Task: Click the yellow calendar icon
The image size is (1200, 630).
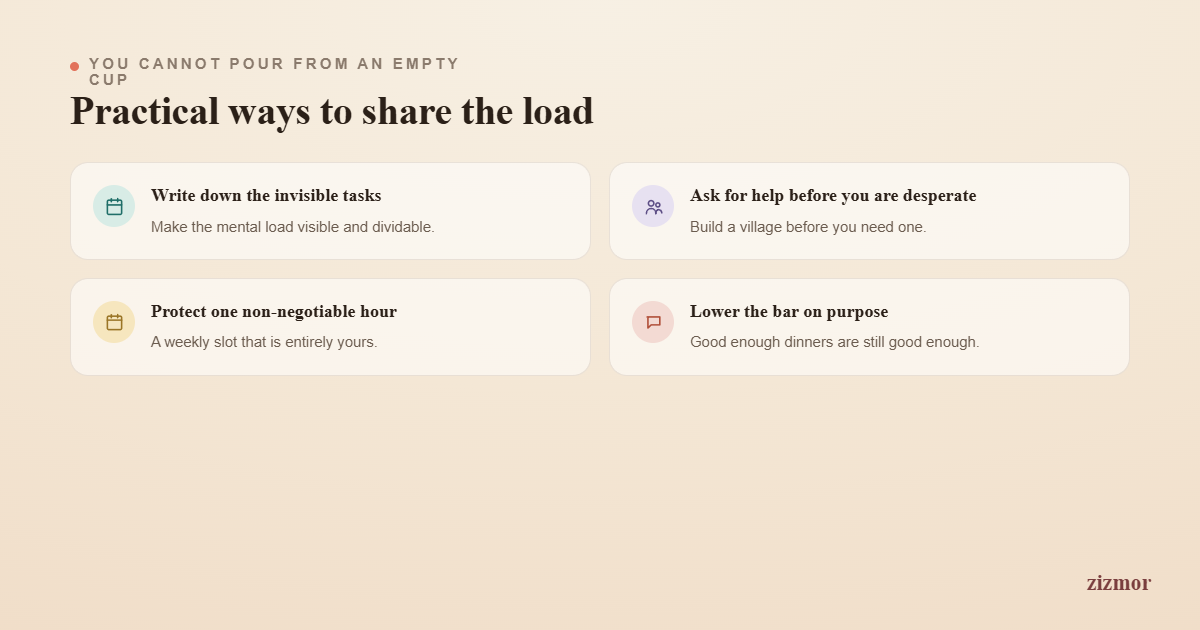Action: (x=114, y=322)
